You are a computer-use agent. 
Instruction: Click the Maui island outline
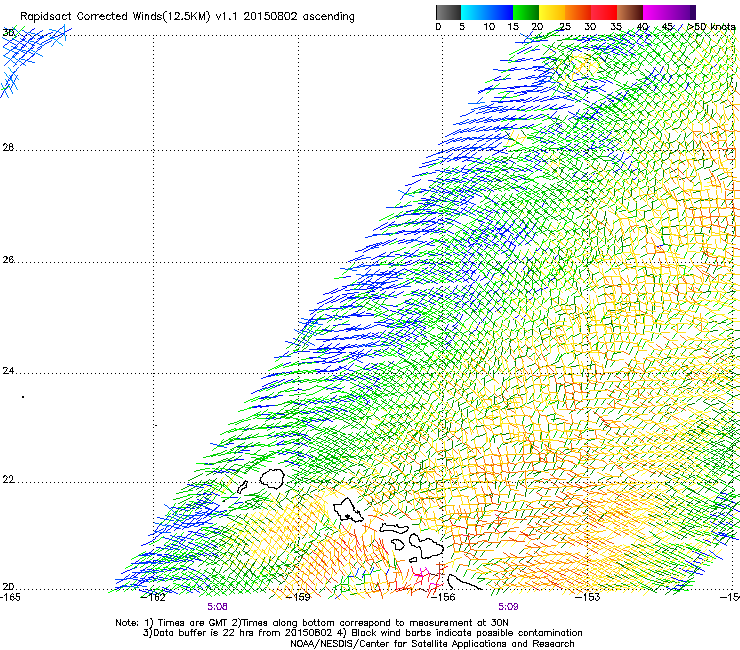tap(427, 546)
